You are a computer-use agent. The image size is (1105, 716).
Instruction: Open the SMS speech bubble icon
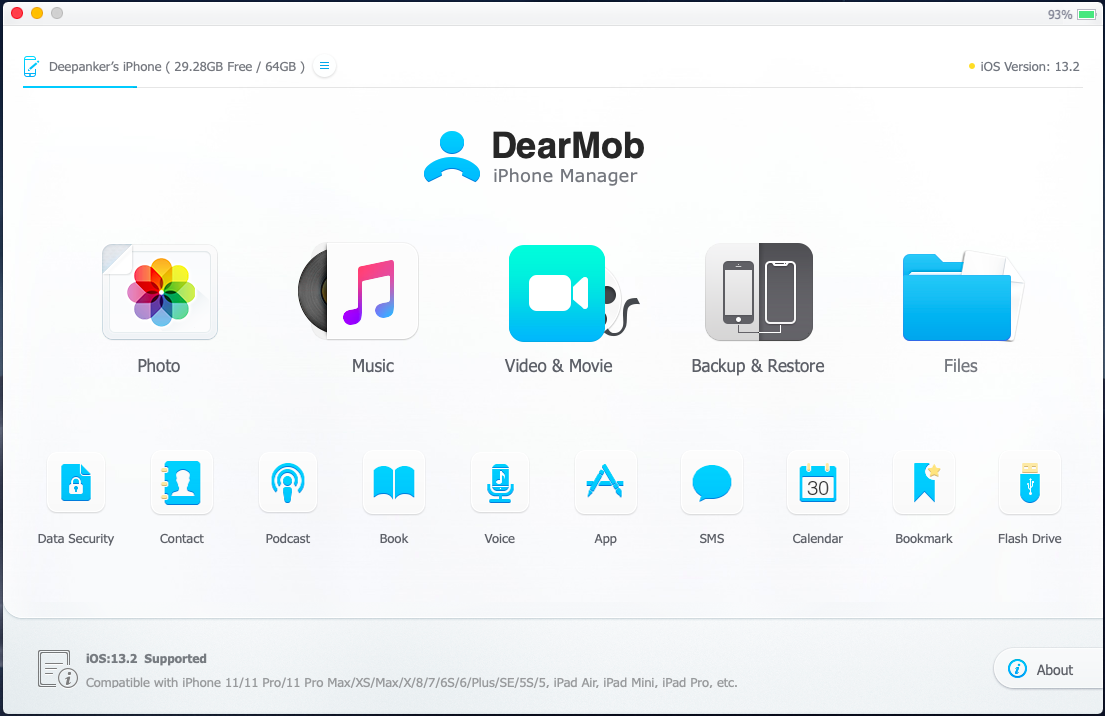coord(712,483)
